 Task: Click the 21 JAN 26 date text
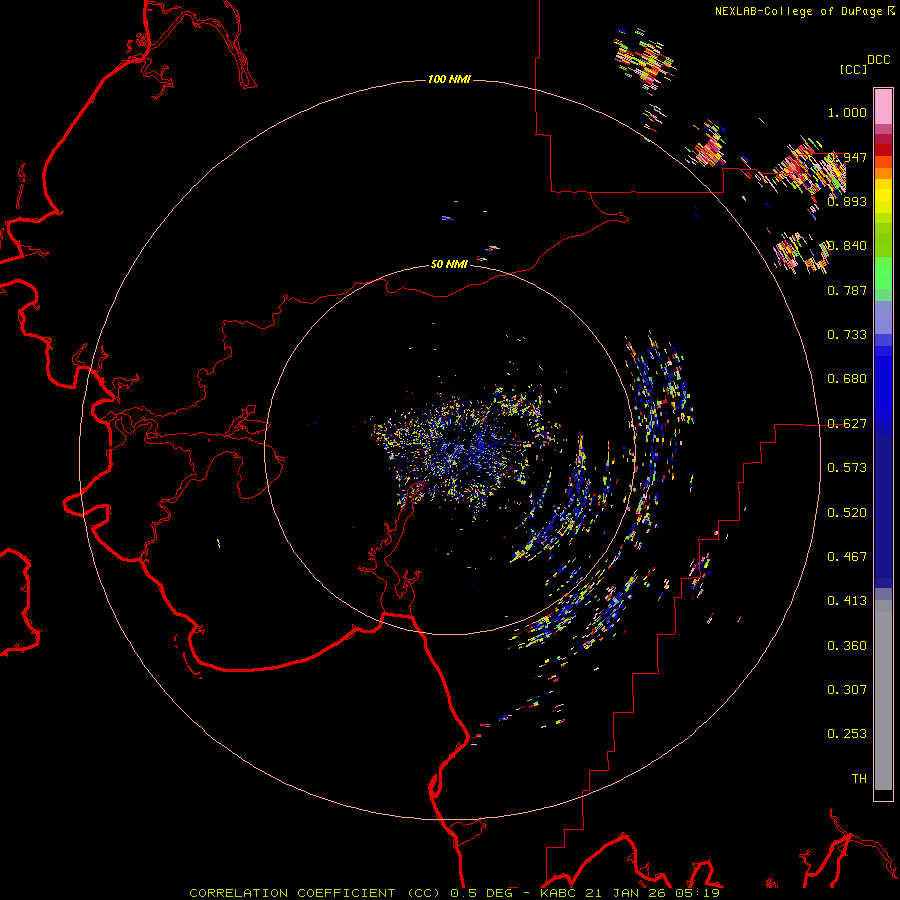pyautogui.click(x=625, y=893)
